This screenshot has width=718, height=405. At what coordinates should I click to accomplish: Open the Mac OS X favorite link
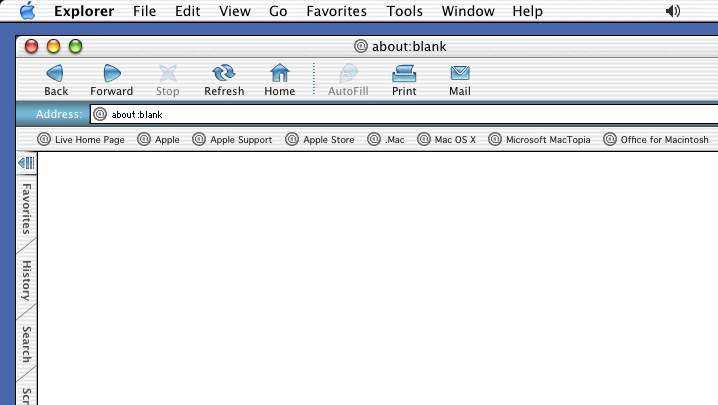coord(446,139)
